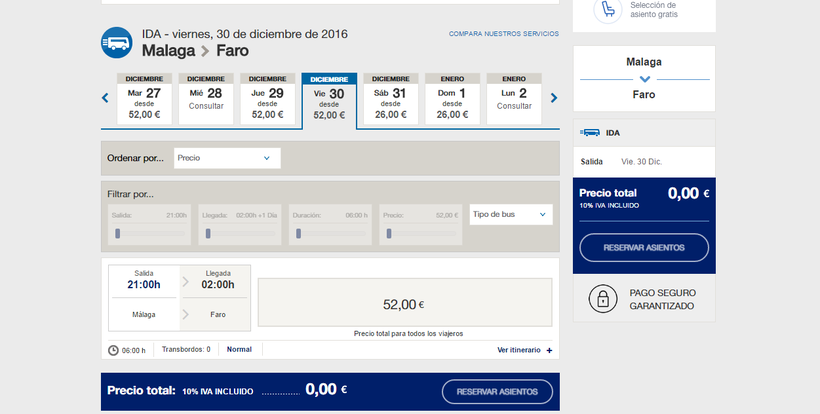Click the small bus icon next to IDA in sidebar
Screen dimensions: 820x414
pyautogui.click(x=590, y=133)
